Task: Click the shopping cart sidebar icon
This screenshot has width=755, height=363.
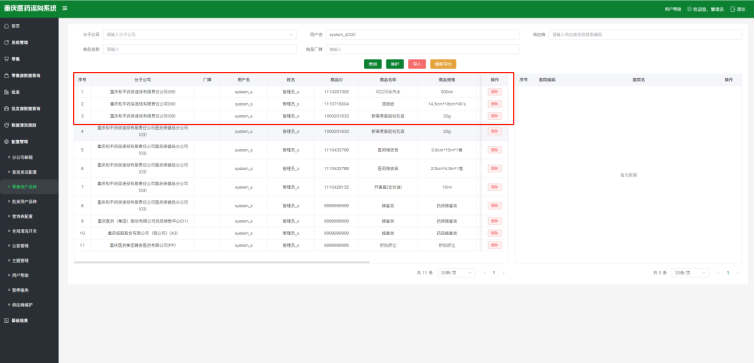Action: (6, 59)
